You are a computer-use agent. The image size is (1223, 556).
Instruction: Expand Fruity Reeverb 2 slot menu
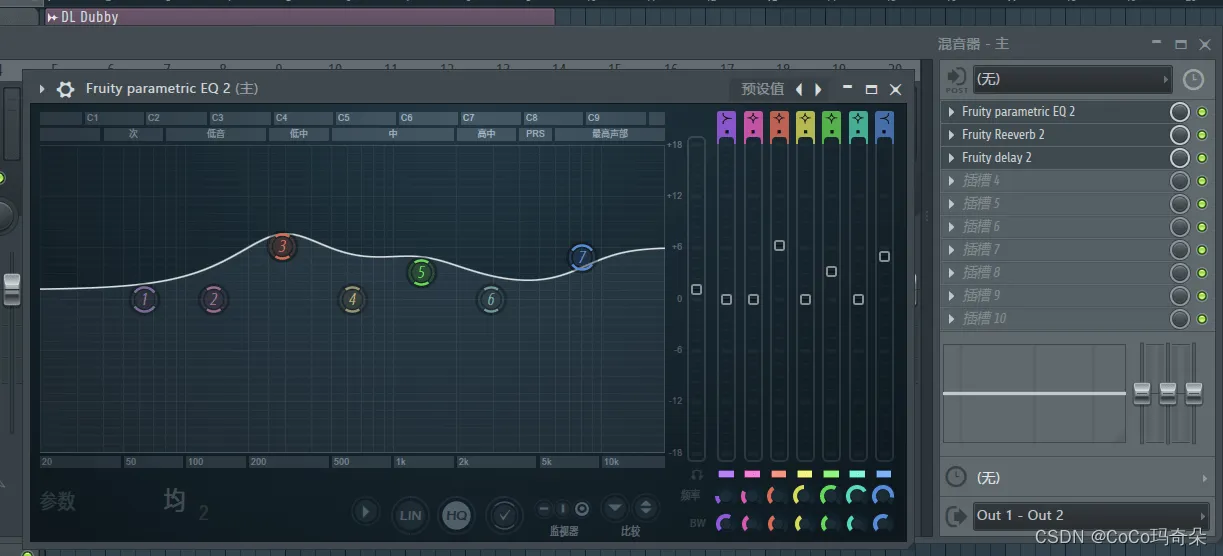click(951, 135)
